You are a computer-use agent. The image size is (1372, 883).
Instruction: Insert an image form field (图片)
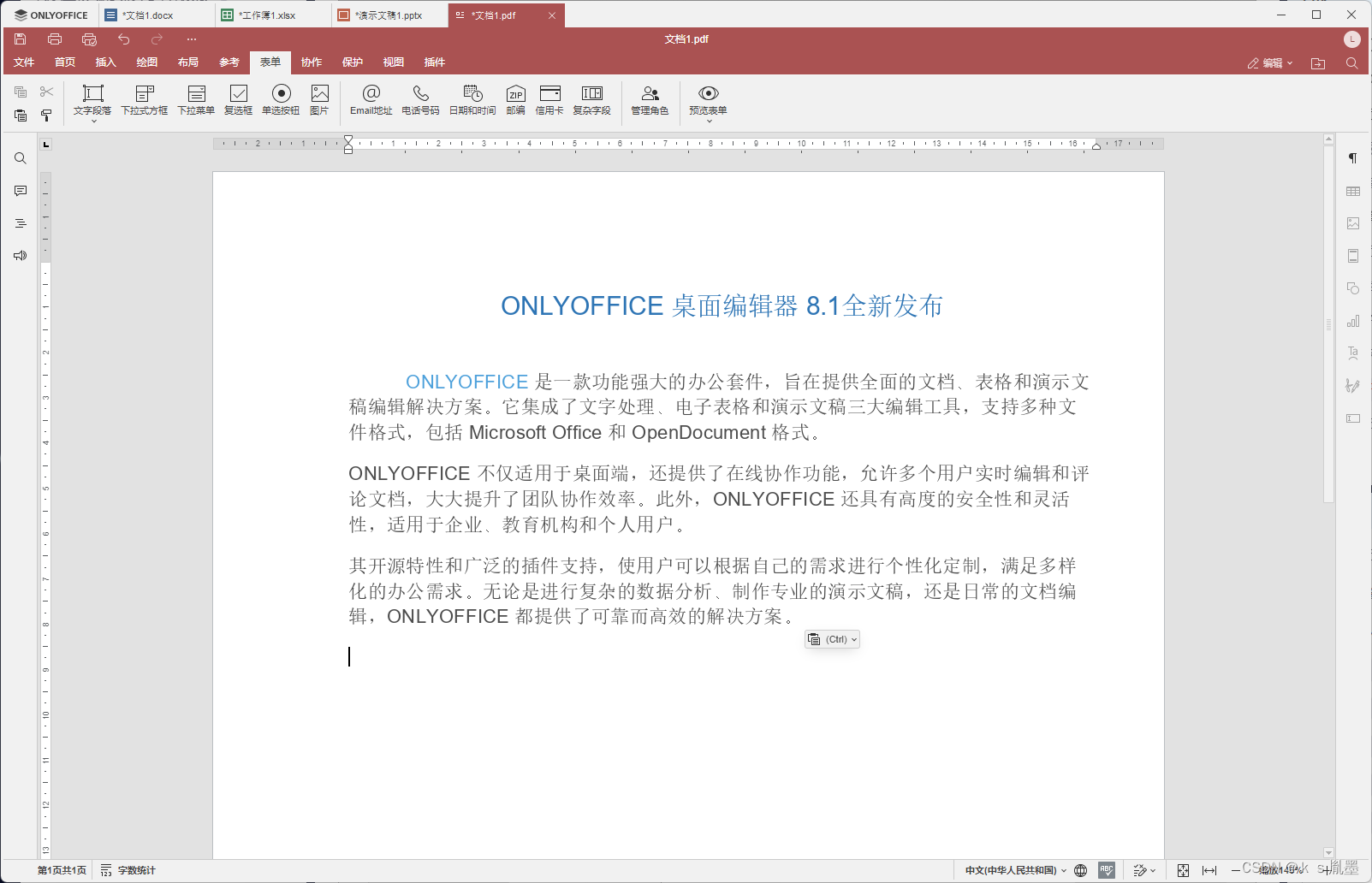click(319, 100)
